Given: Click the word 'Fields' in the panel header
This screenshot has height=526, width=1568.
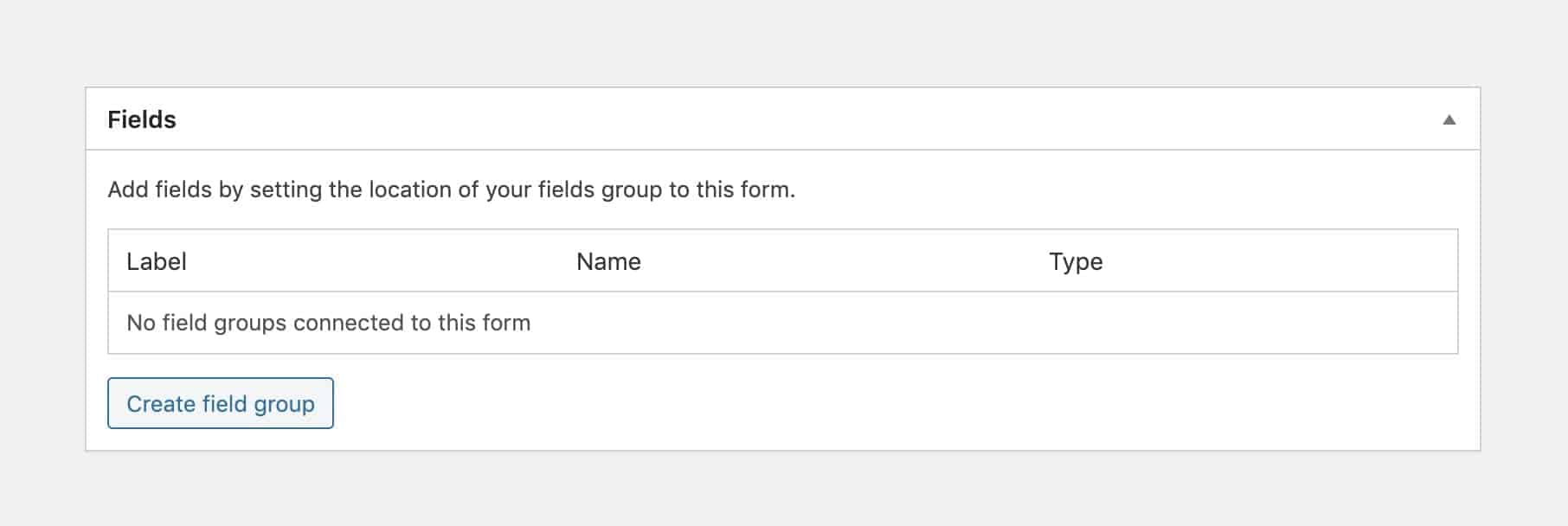Looking at the screenshot, I should pyautogui.click(x=142, y=119).
